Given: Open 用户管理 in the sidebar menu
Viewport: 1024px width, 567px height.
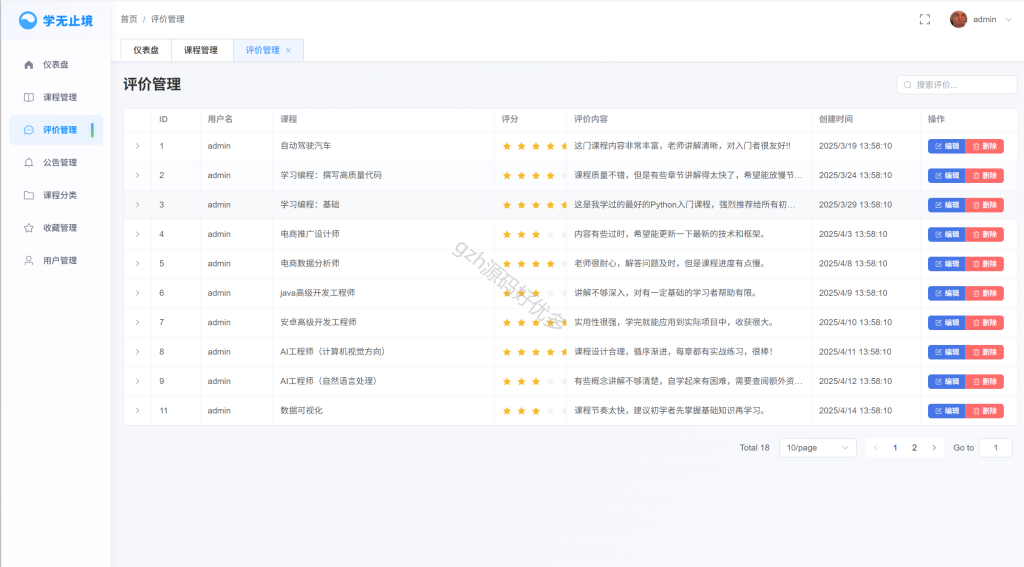Looking at the screenshot, I should (x=56, y=261).
